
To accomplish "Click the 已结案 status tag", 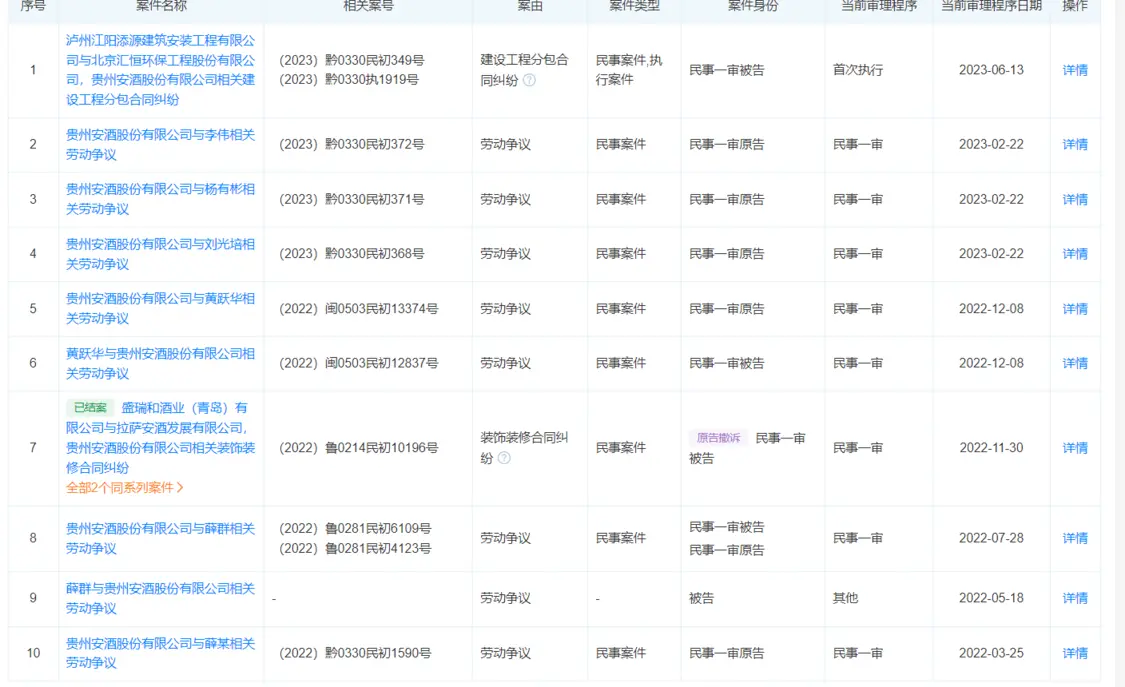I will click(90, 408).
